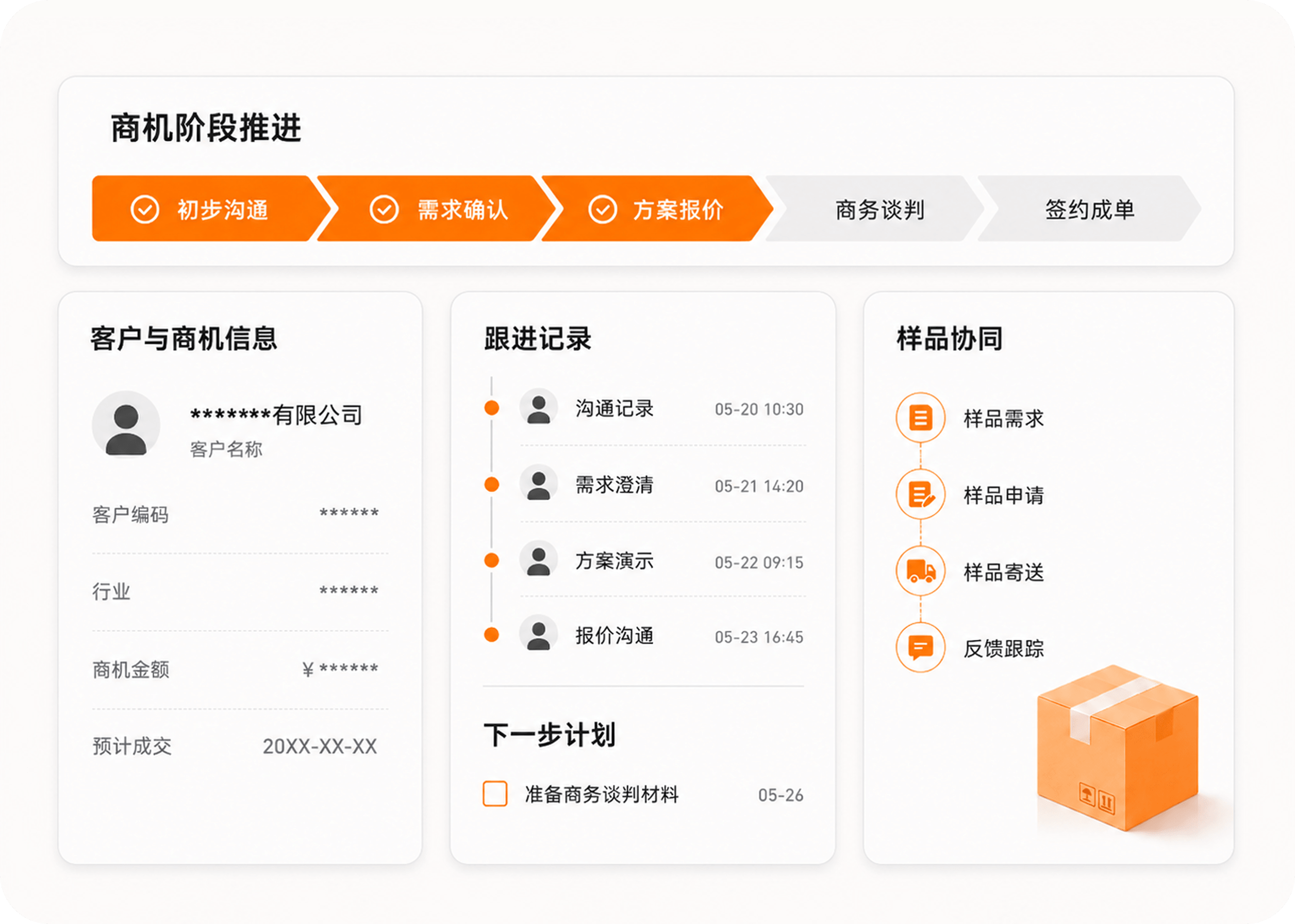Viewport: 1295px width, 924px height.
Task: Click the avatar in the 报价沟通 row
Action: tap(538, 634)
